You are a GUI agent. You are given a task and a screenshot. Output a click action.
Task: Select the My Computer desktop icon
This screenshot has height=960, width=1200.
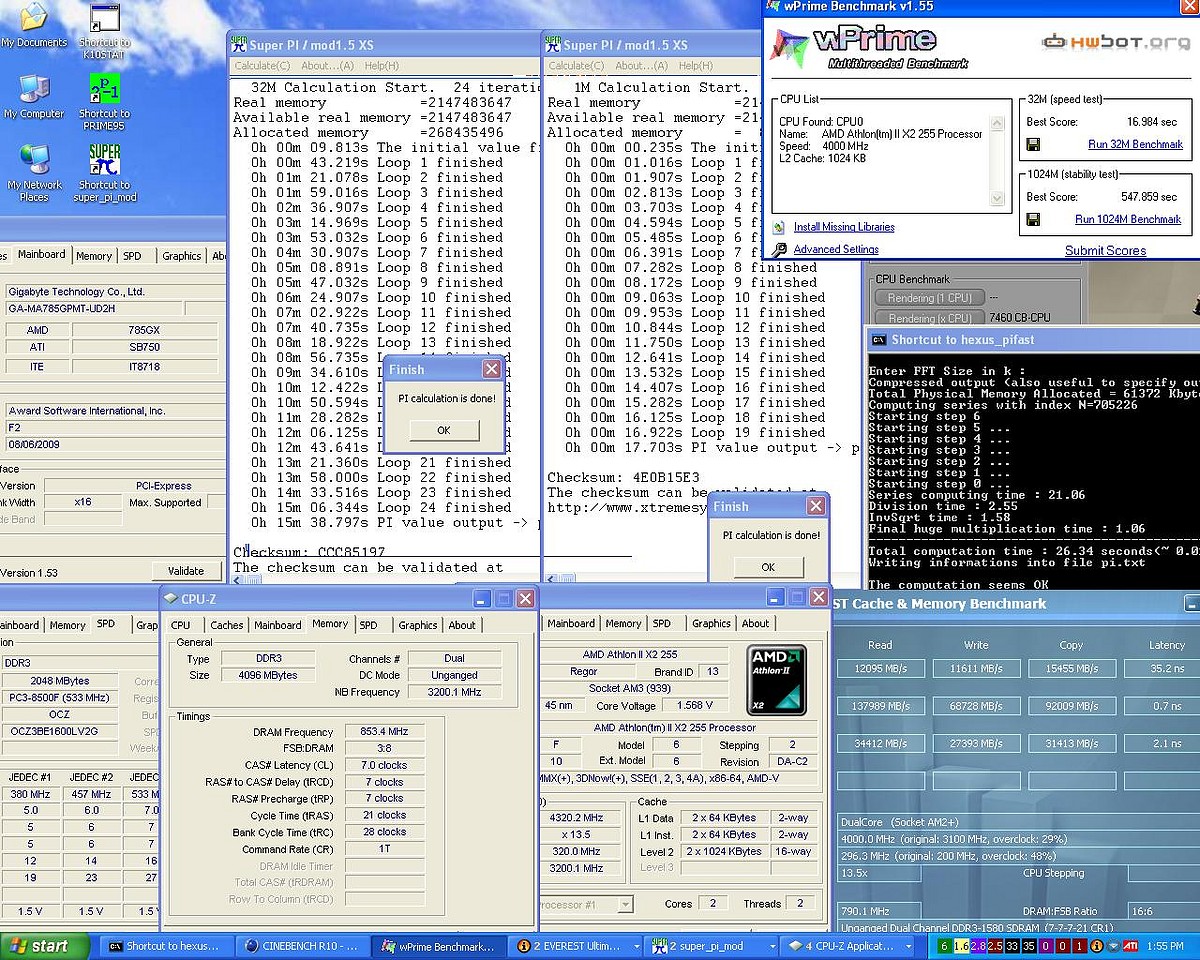(34, 90)
